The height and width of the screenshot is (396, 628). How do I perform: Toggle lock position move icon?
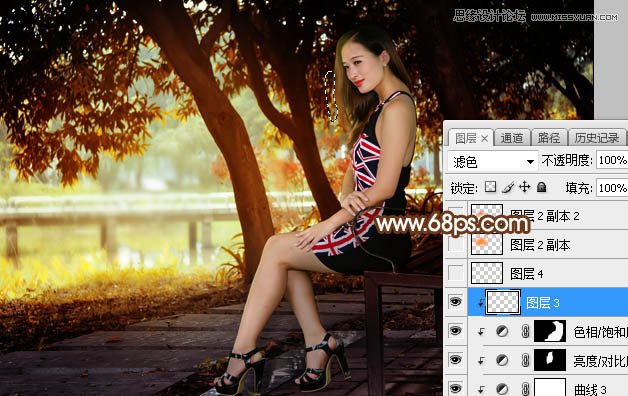[525, 187]
